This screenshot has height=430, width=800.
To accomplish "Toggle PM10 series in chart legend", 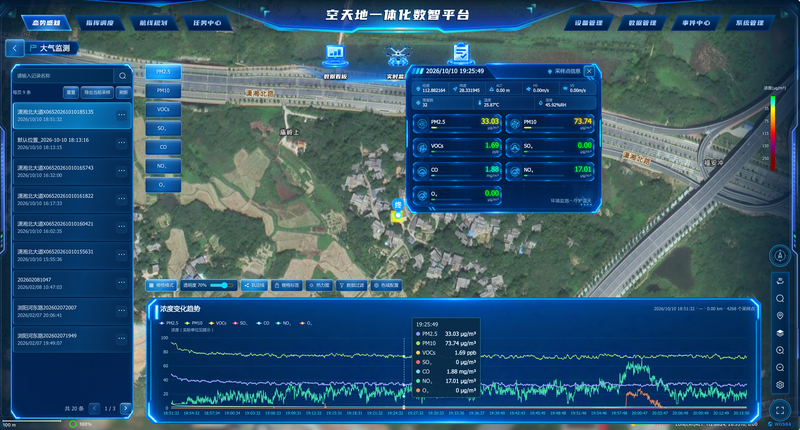I will 193,323.
